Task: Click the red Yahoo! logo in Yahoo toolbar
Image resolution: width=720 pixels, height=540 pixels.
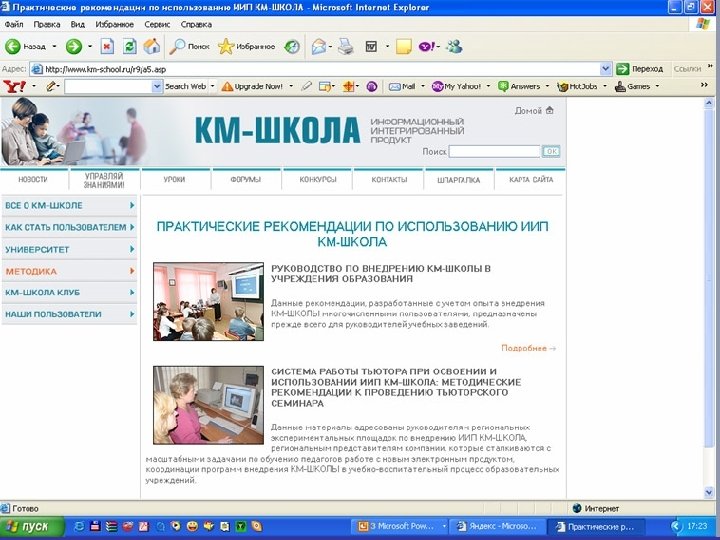Action: coord(14,86)
